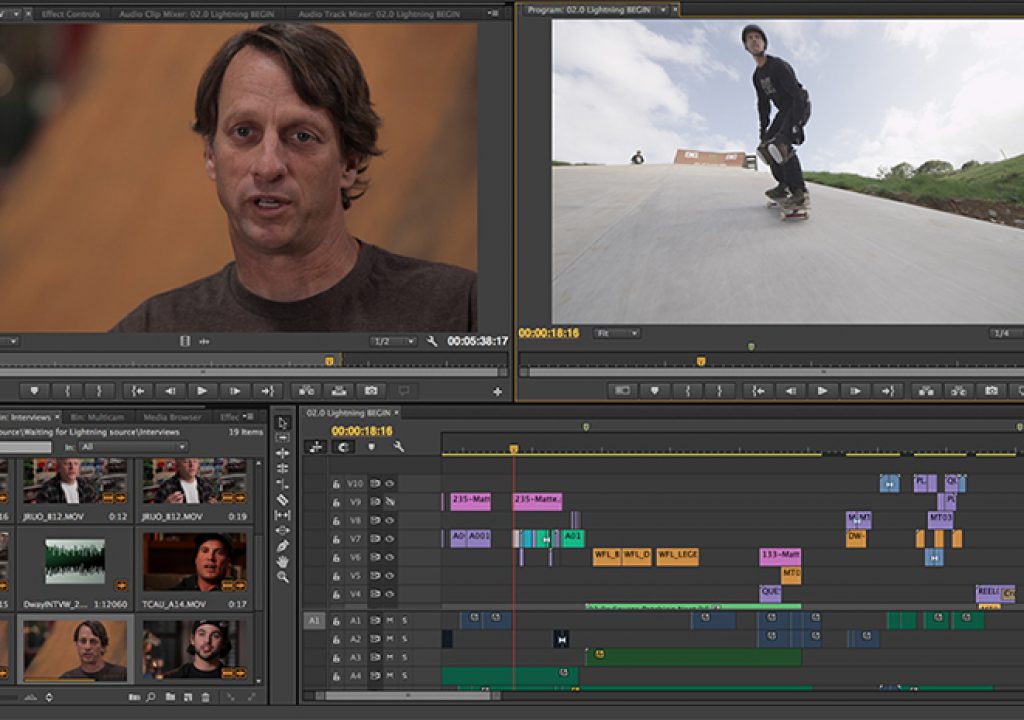
Task: Select TCAU_A14.MOV clip thumbnail
Action: point(194,562)
